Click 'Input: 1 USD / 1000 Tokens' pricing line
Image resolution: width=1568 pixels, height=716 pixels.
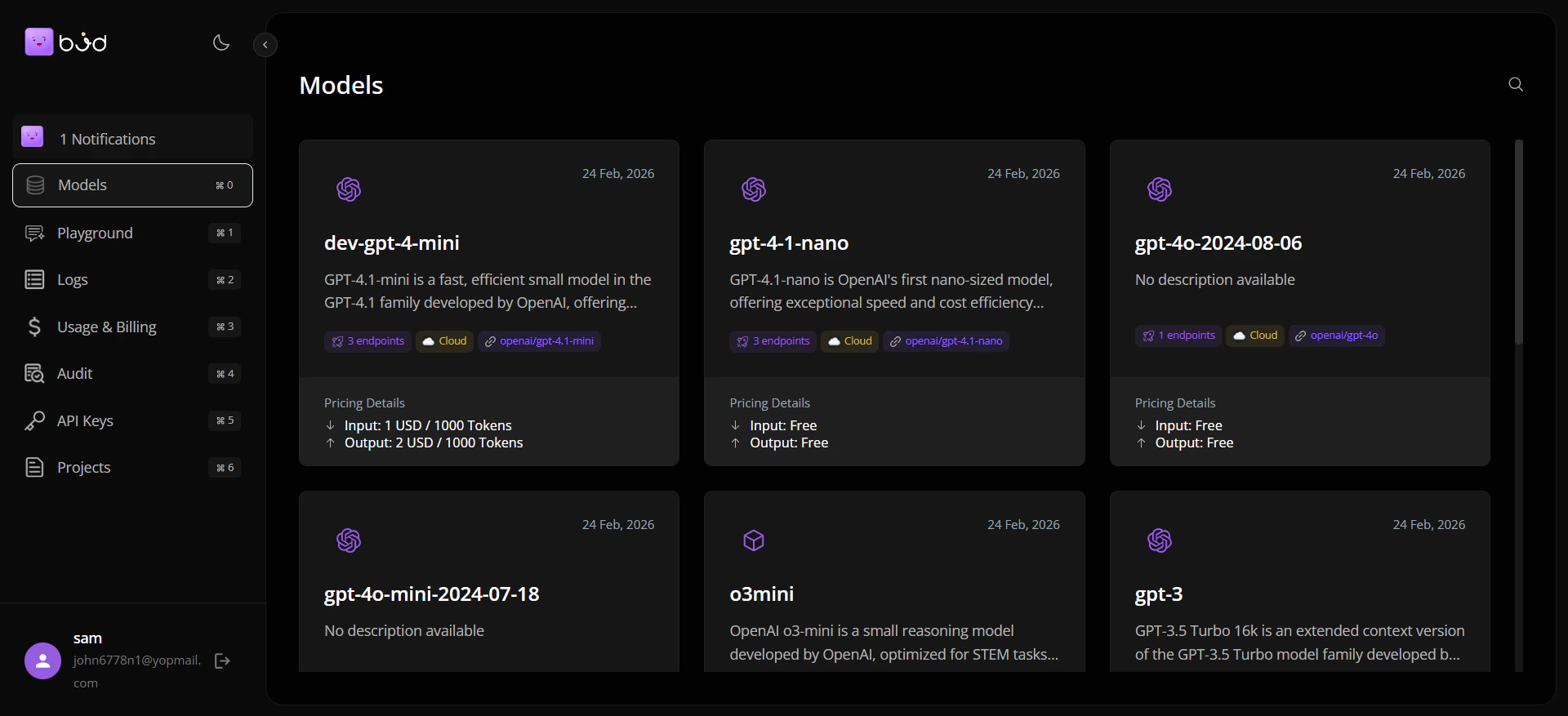point(428,425)
